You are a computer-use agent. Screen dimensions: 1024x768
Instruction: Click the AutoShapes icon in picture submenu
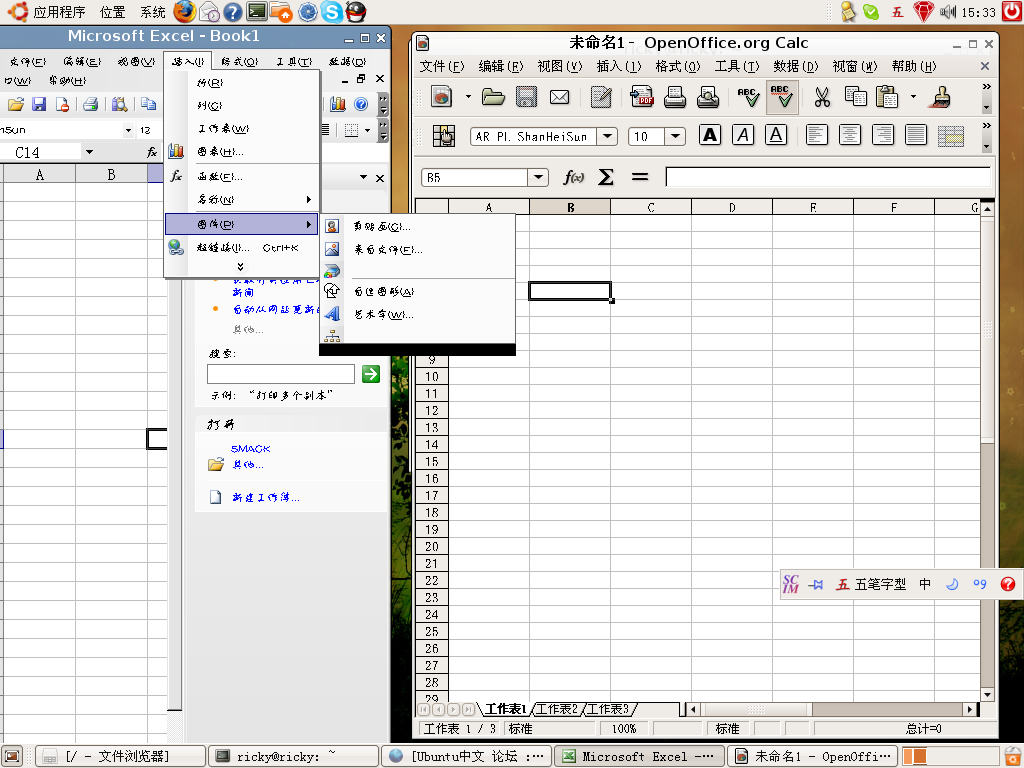click(x=332, y=291)
